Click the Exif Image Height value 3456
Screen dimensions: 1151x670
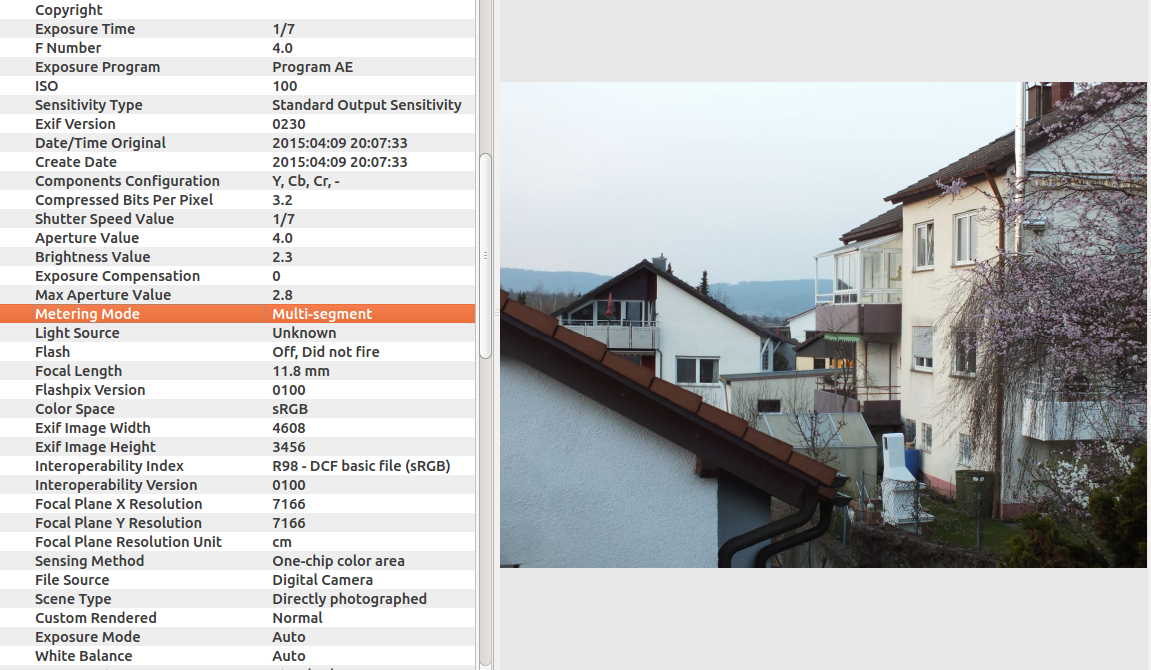point(288,448)
